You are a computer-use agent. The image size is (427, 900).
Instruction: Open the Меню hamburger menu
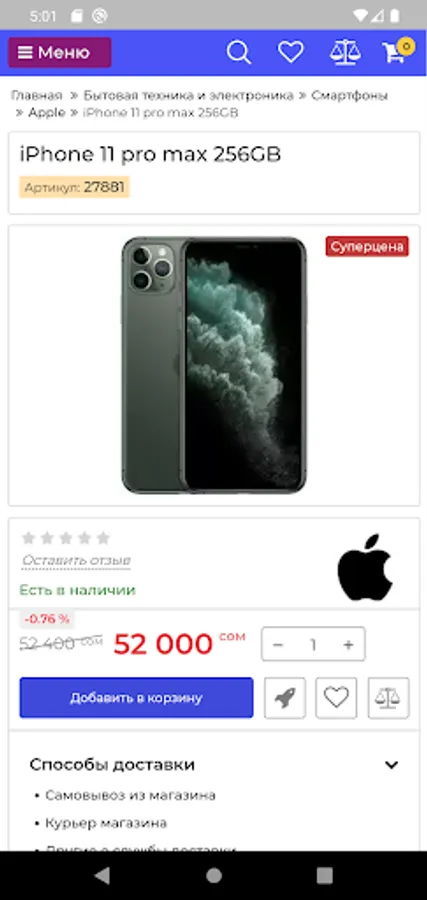tap(60, 53)
